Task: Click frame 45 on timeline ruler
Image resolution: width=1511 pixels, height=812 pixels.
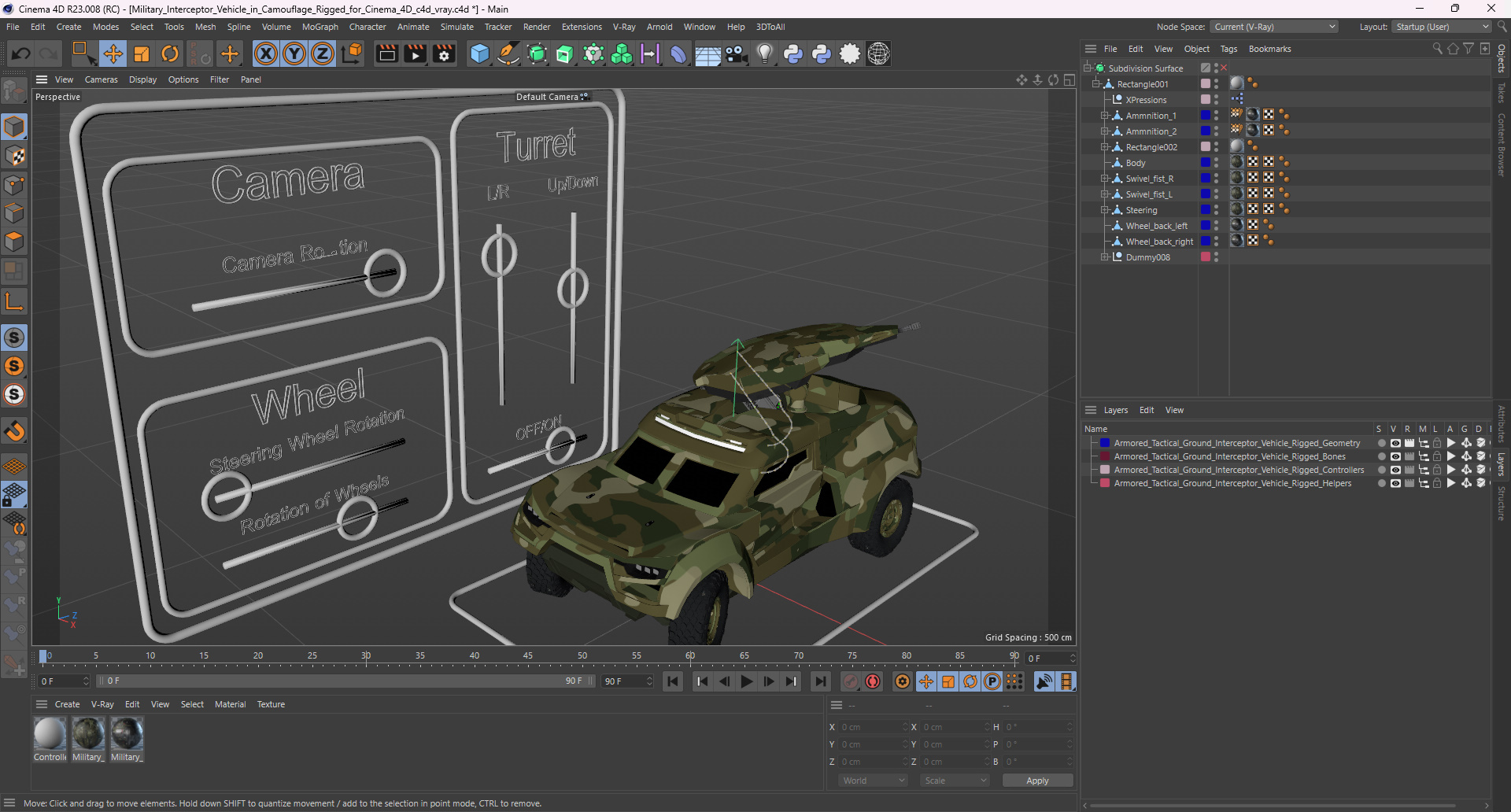Action: 528,655
